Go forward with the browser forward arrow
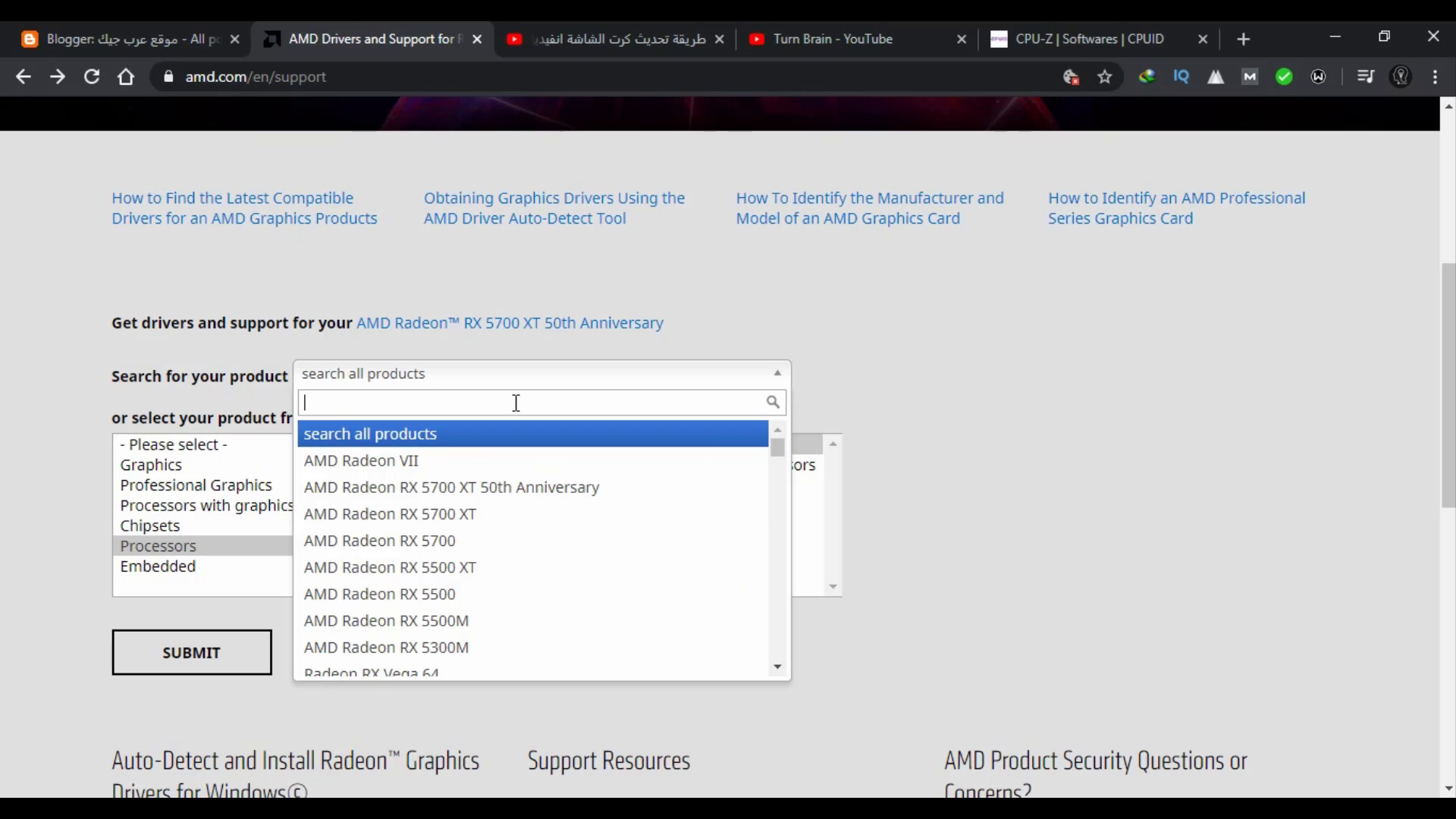This screenshot has height=819, width=1456. (x=58, y=77)
